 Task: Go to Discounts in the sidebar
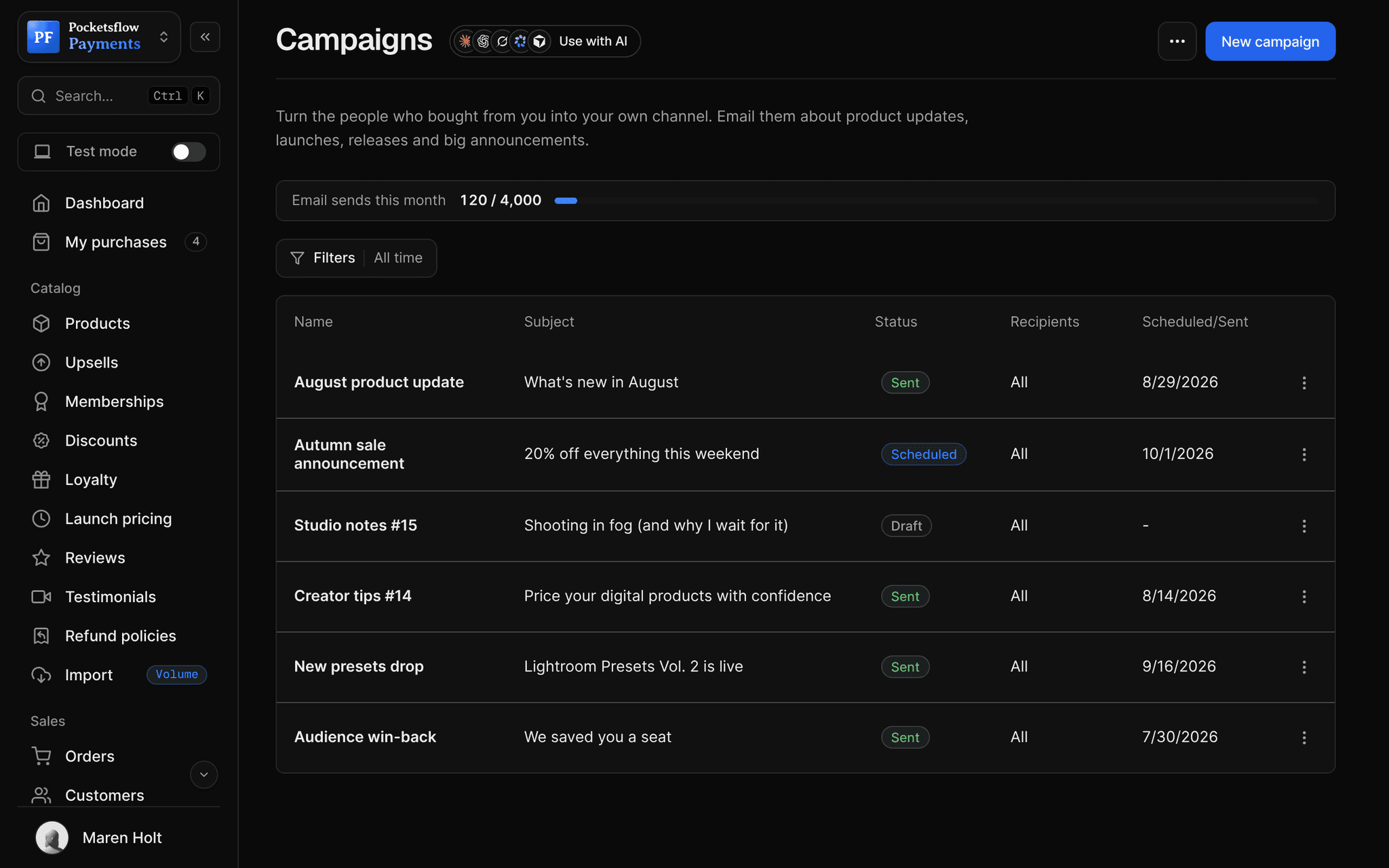(x=118, y=441)
